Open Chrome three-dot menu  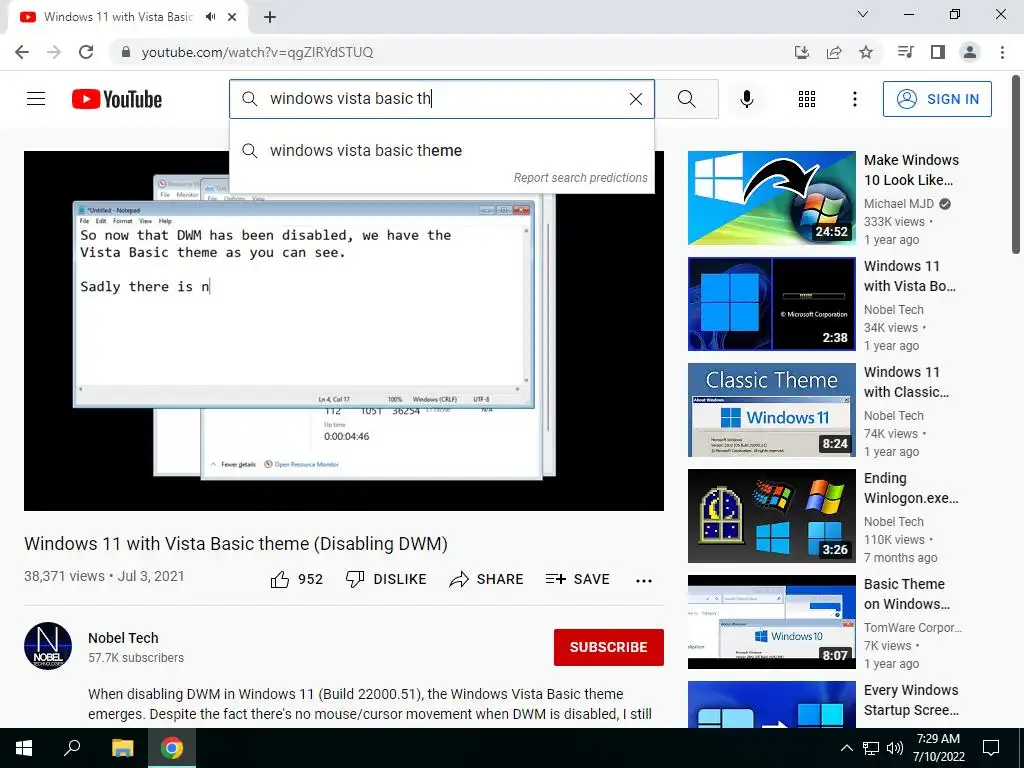1002,52
